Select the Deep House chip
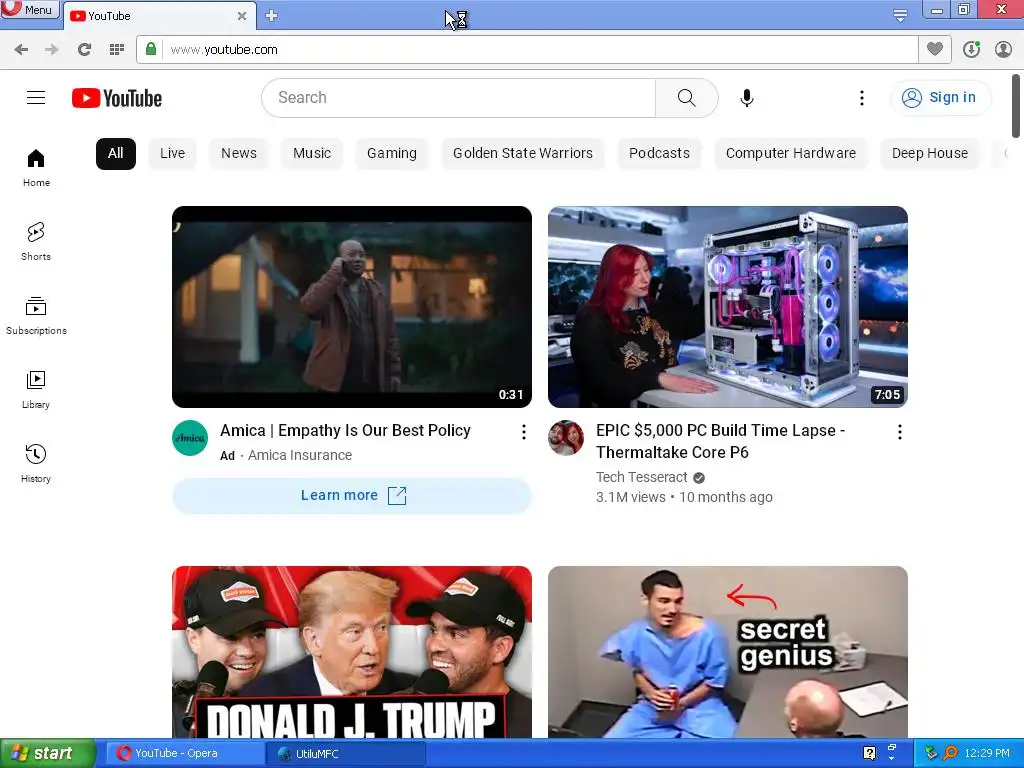This screenshot has width=1024, height=768. coord(930,153)
